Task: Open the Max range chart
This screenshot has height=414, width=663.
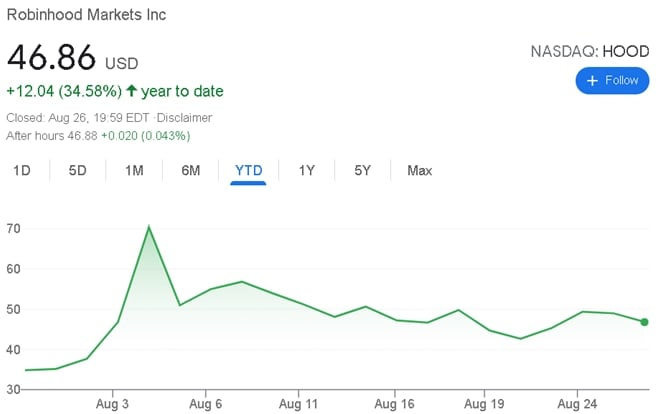Action: pos(419,171)
